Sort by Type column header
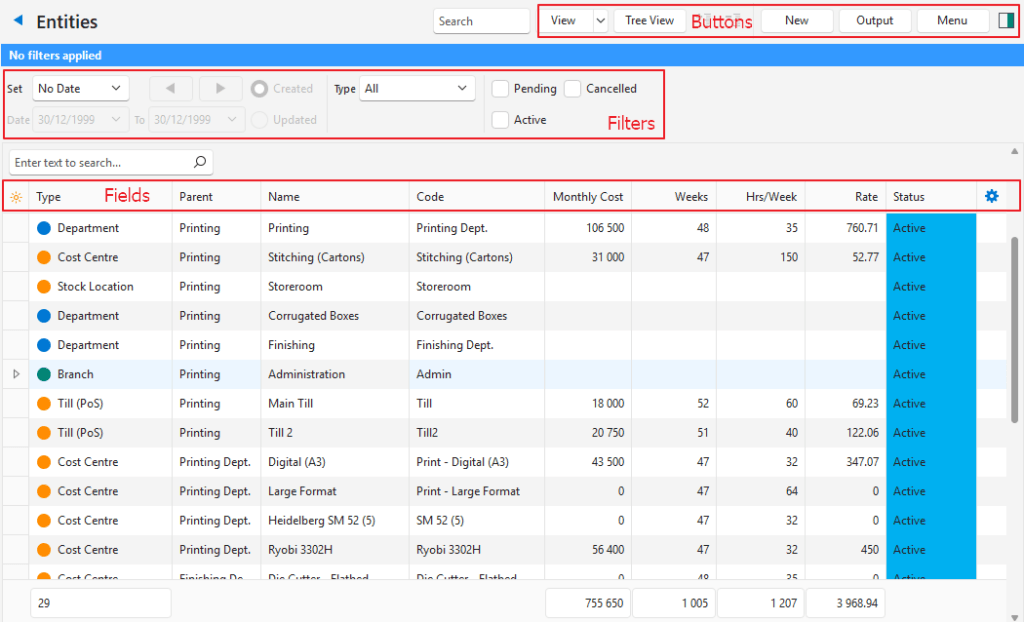Viewport: 1024px width, 622px height. click(101, 197)
